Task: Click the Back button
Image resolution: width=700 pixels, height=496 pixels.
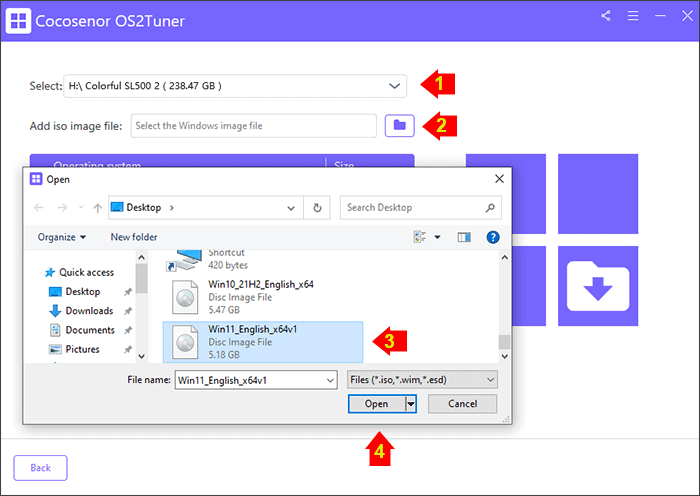Action: [40, 468]
